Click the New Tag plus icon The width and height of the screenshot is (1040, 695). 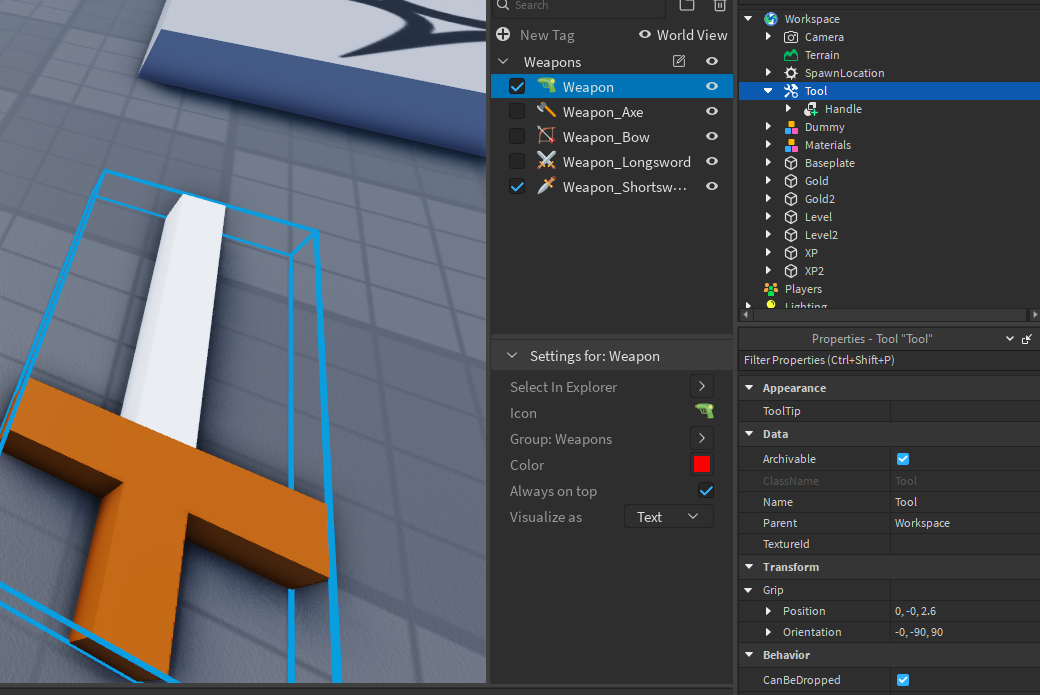click(503, 35)
